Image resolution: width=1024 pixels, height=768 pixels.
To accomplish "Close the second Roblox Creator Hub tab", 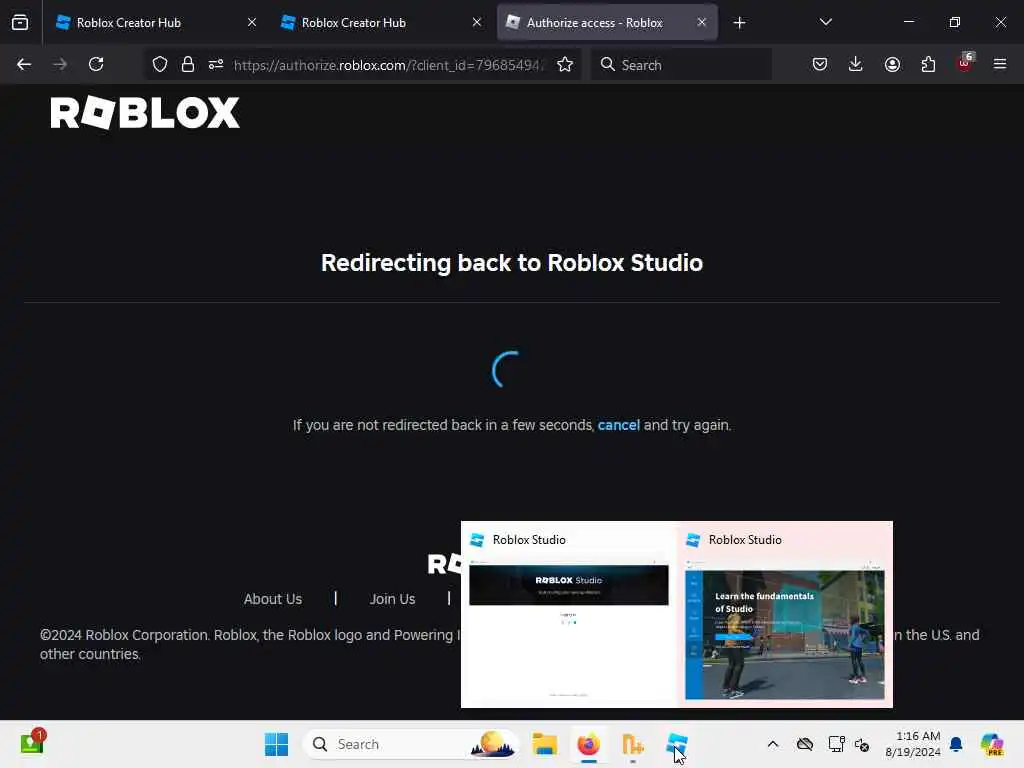I will [477, 23].
